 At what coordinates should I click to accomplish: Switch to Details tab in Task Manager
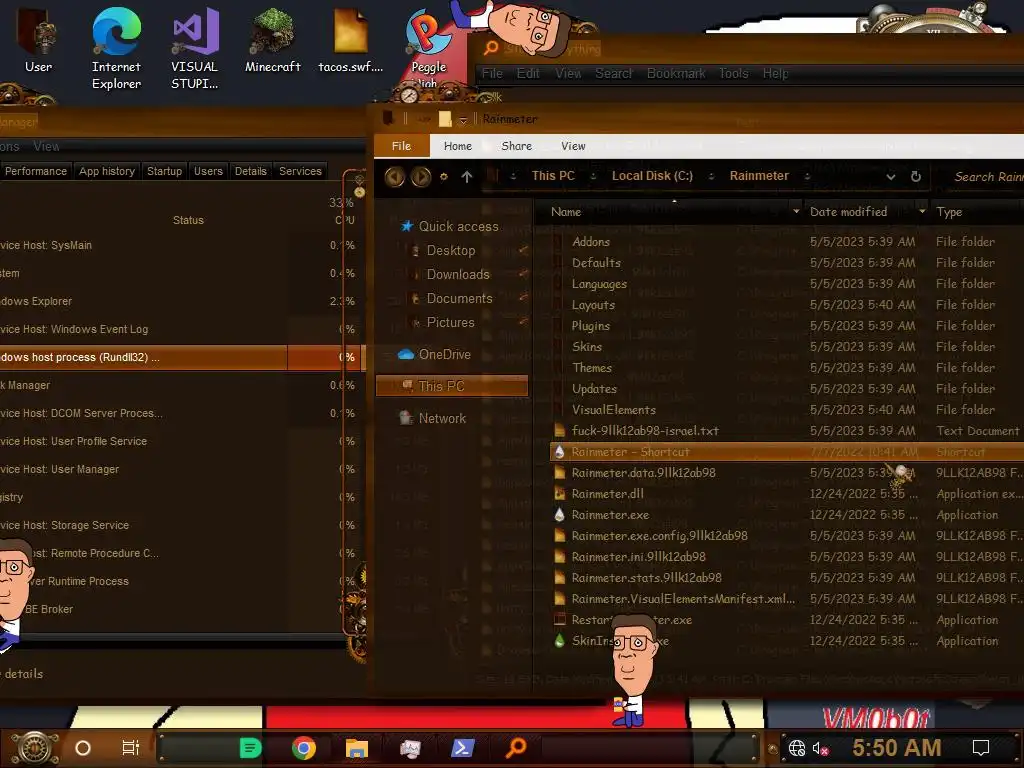tap(251, 171)
